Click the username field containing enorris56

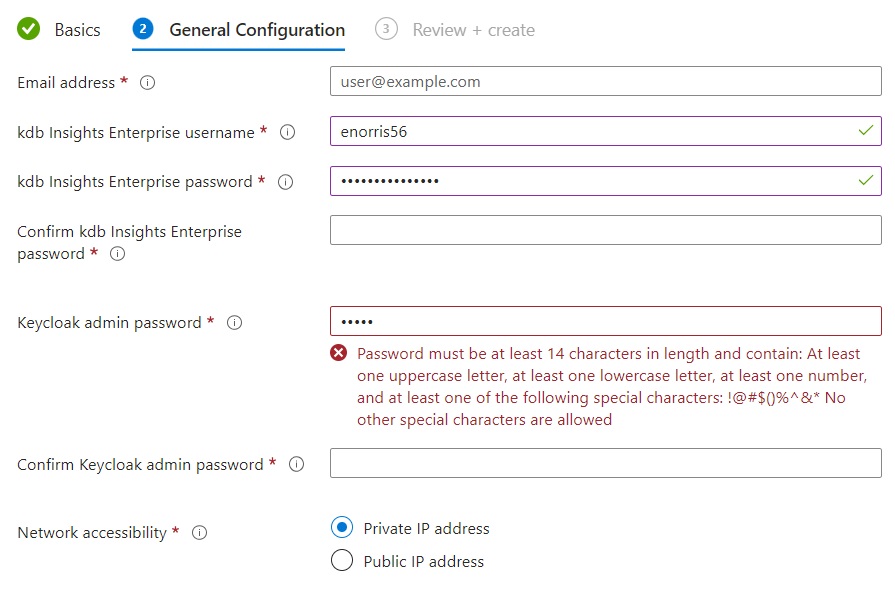[606, 131]
